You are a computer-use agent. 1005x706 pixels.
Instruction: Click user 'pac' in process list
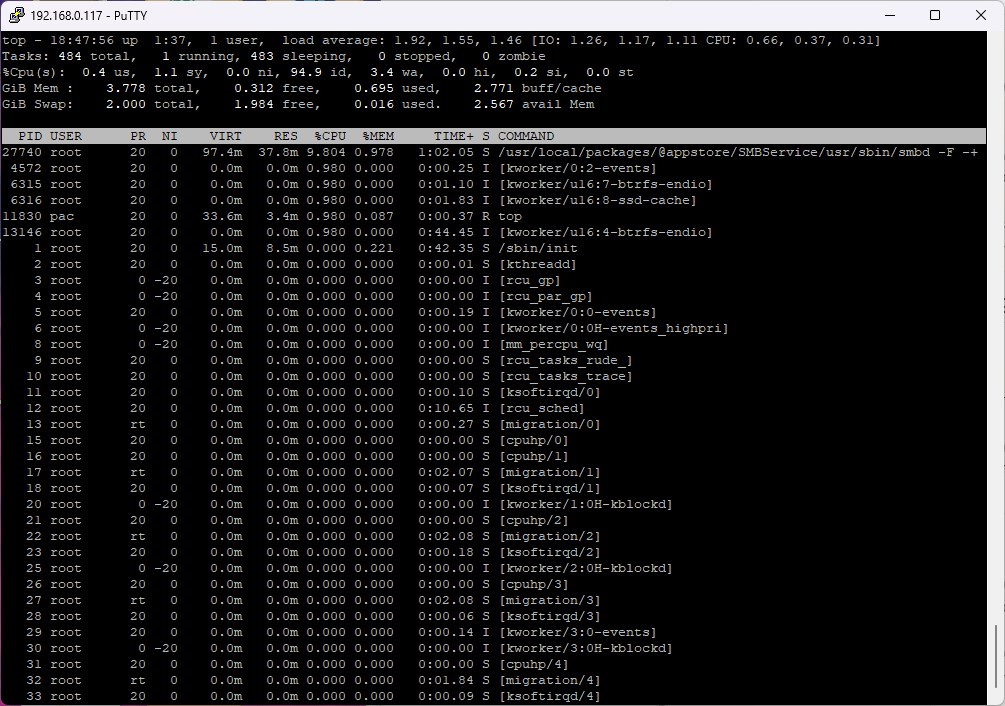click(62, 216)
